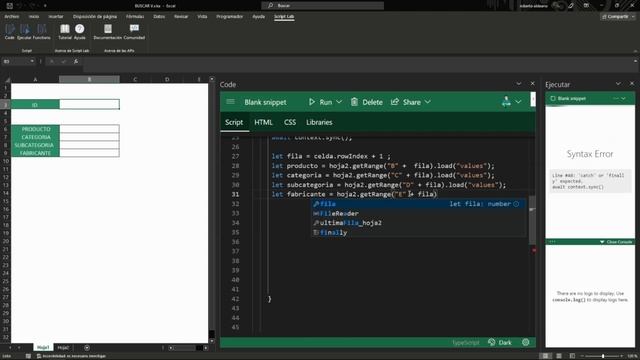Image resolution: width=640 pixels, height=360 pixels.
Task: Select cell B3 next to ID
Action: 89,104
